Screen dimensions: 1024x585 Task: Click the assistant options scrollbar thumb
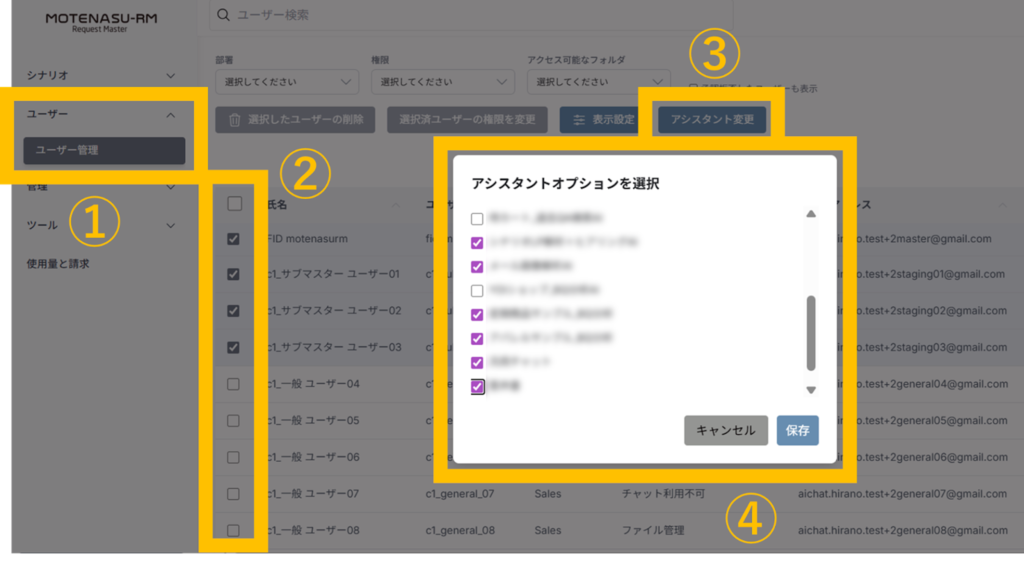pyautogui.click(x=810, y=332)
